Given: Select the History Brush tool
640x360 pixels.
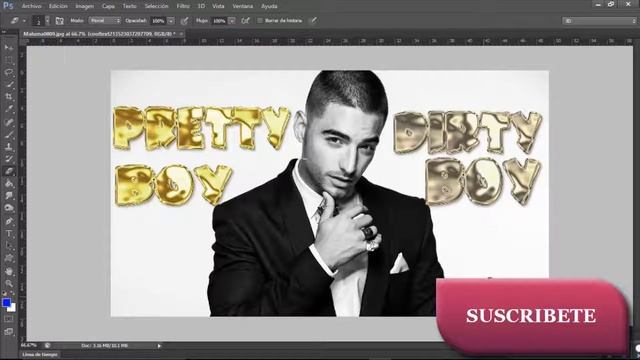Looking at the screenshot, I should click(x=9, y=159).
